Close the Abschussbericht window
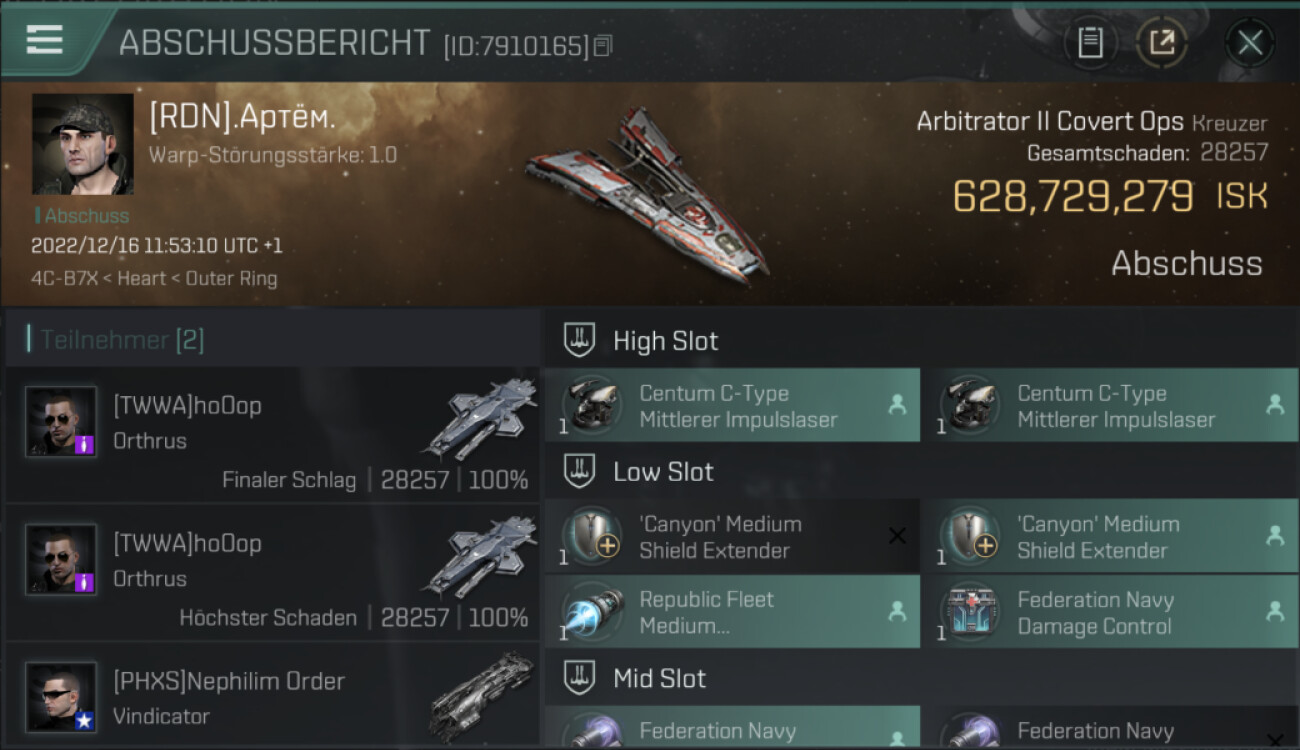The width and height of the screenshot is (1300, 750). click(1250, 43)
